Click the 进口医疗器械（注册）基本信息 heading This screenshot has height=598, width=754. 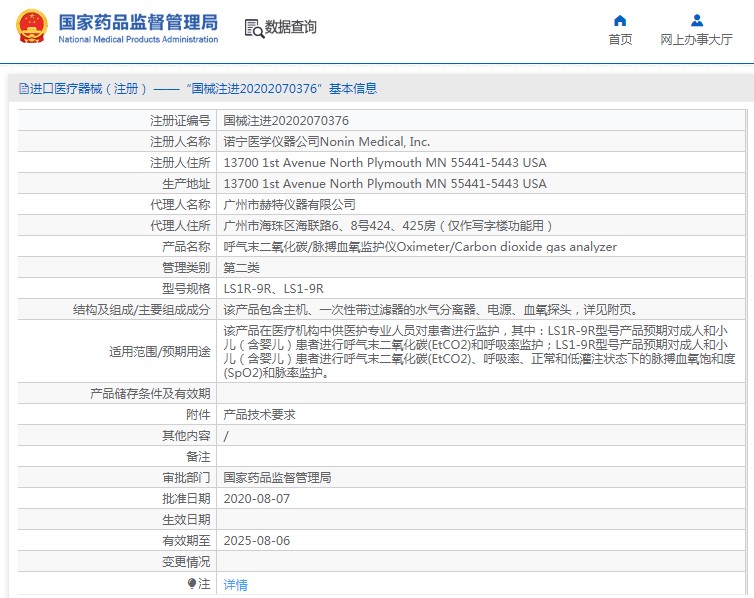click(198, 88)
